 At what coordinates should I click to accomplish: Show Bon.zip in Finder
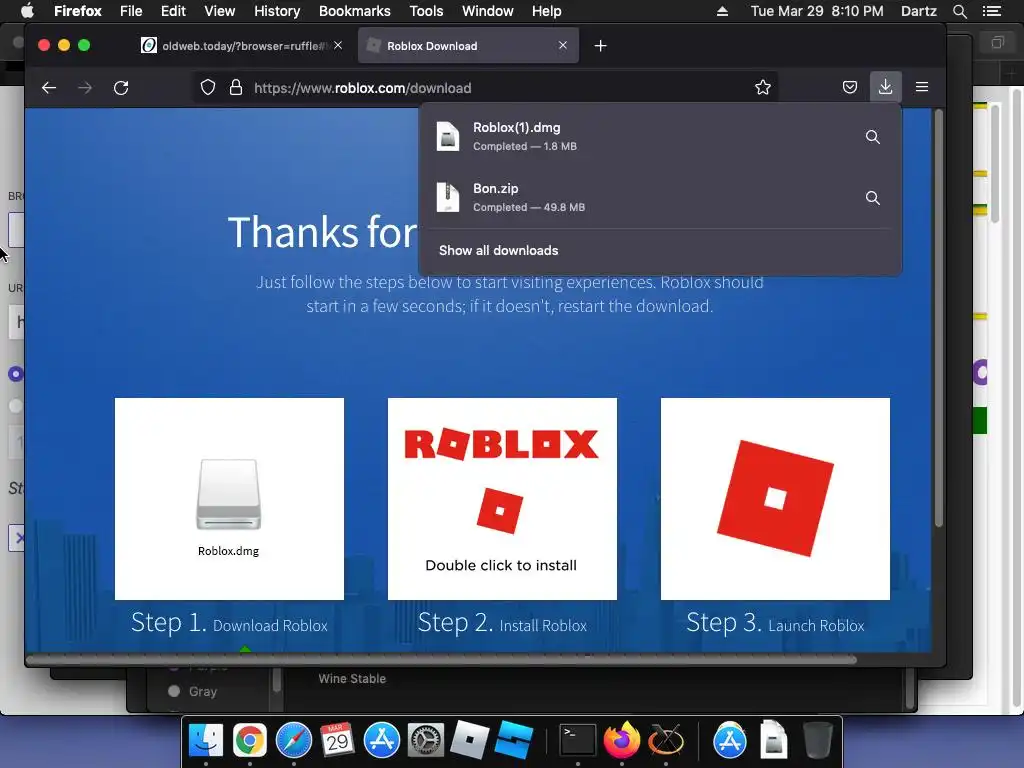tap(872, 197)
